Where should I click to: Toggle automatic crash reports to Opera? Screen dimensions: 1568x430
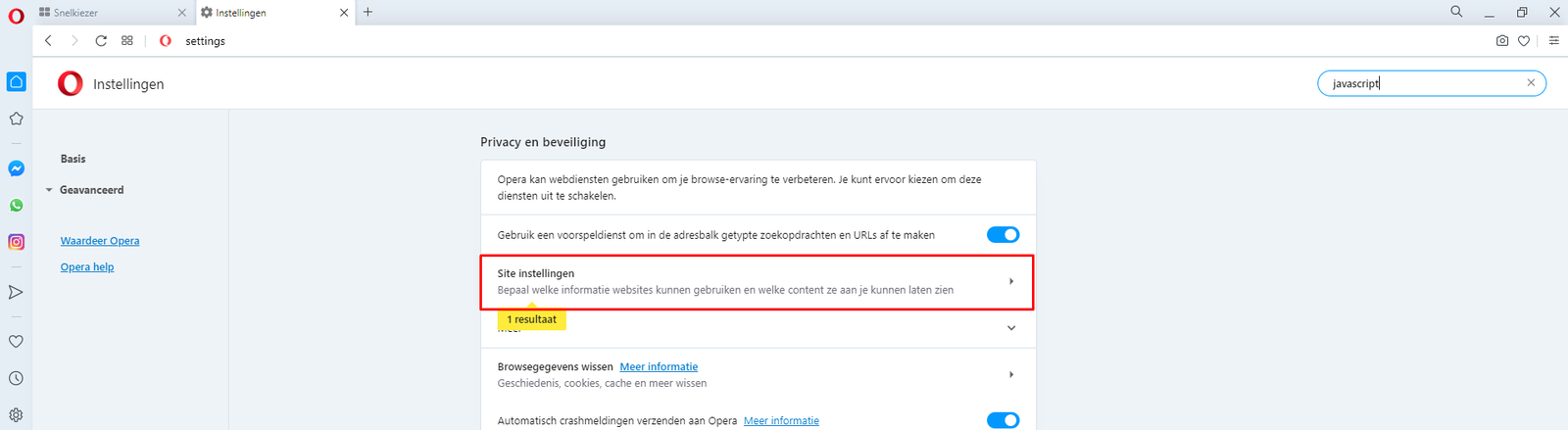[x=1003, y=420]
